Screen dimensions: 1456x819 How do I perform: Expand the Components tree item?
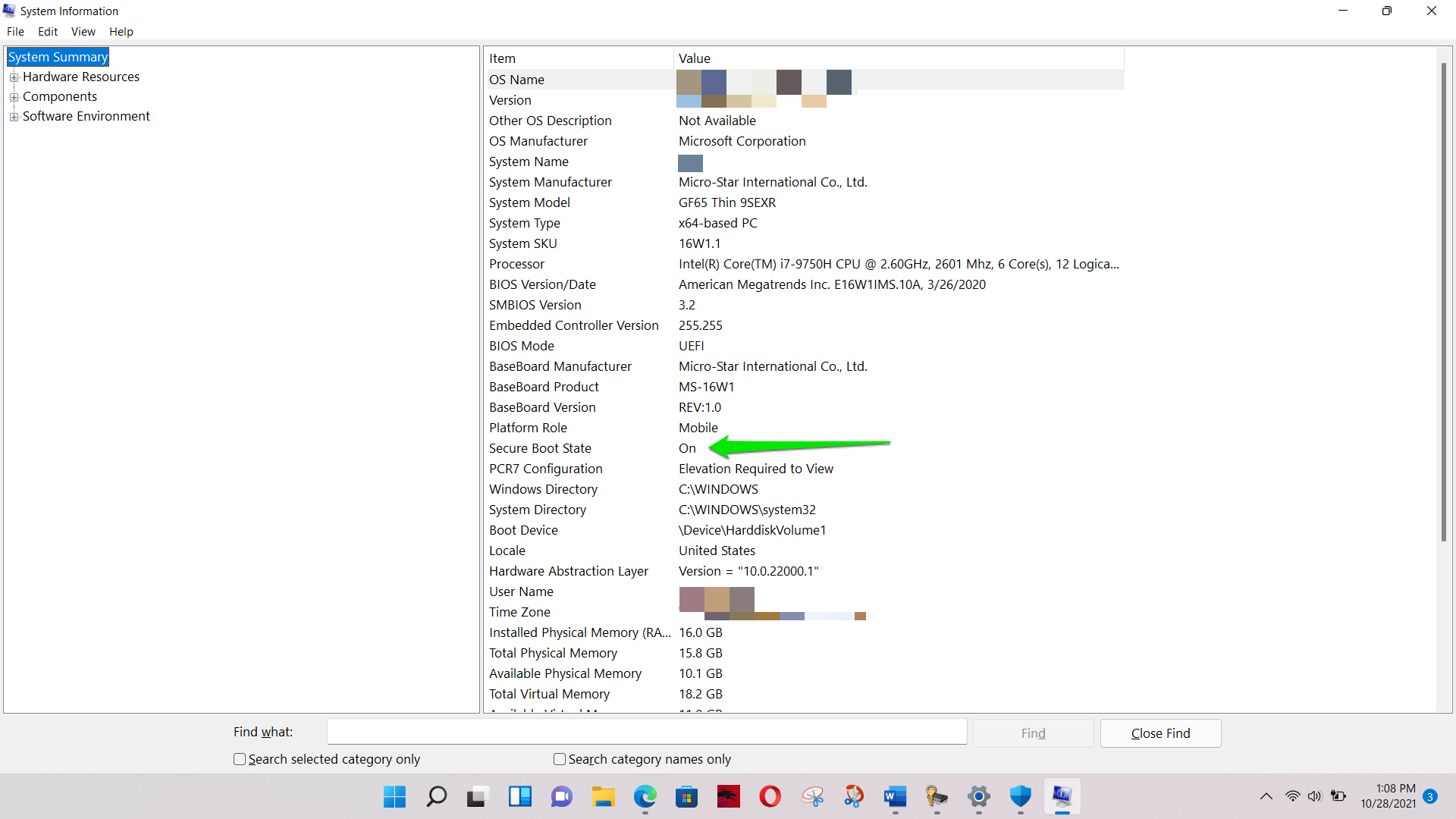(15, 96)
